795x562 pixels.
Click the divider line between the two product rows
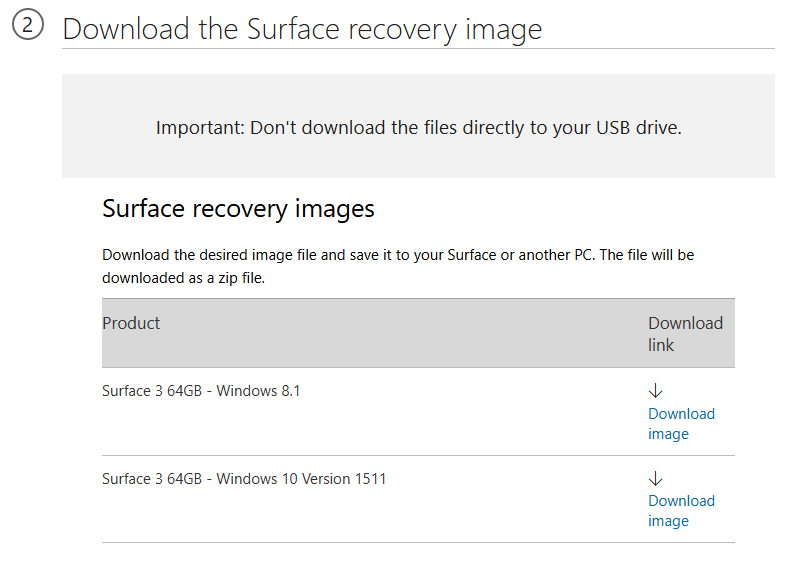(400, 456)
